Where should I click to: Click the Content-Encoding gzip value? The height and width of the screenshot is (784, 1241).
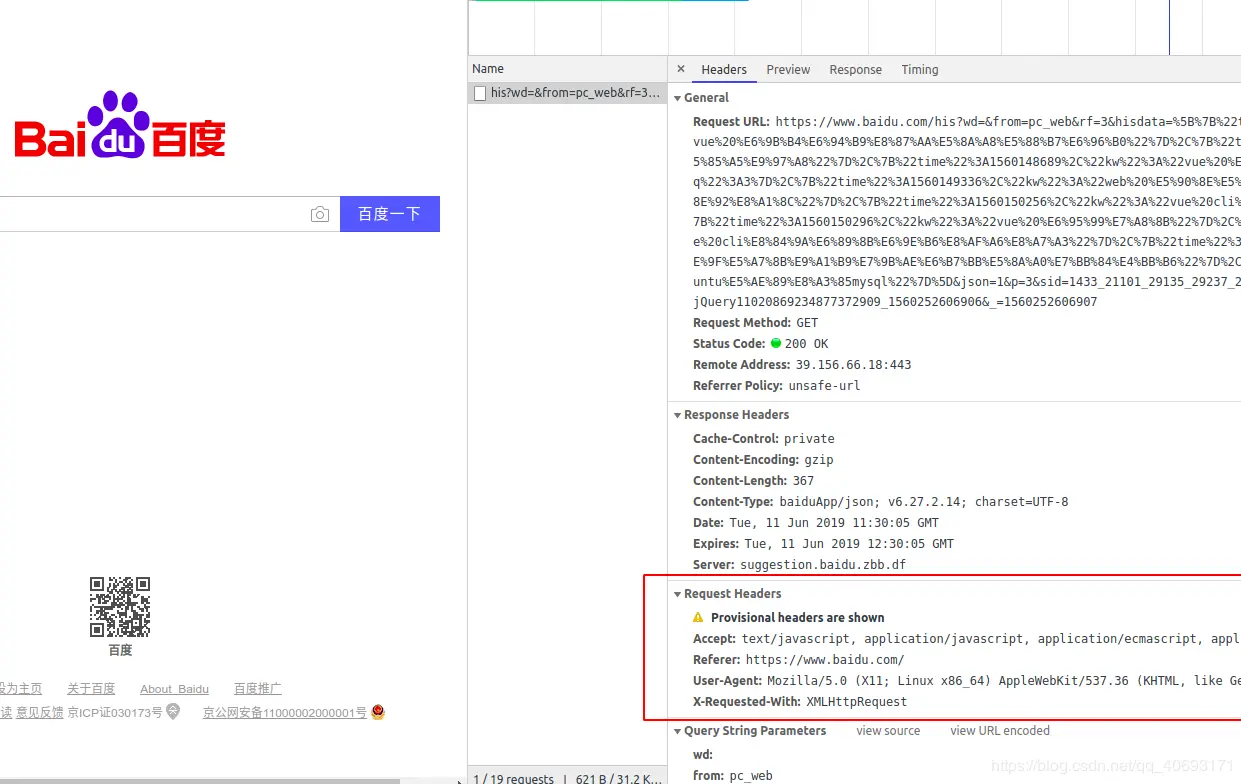tap(819, 460)
